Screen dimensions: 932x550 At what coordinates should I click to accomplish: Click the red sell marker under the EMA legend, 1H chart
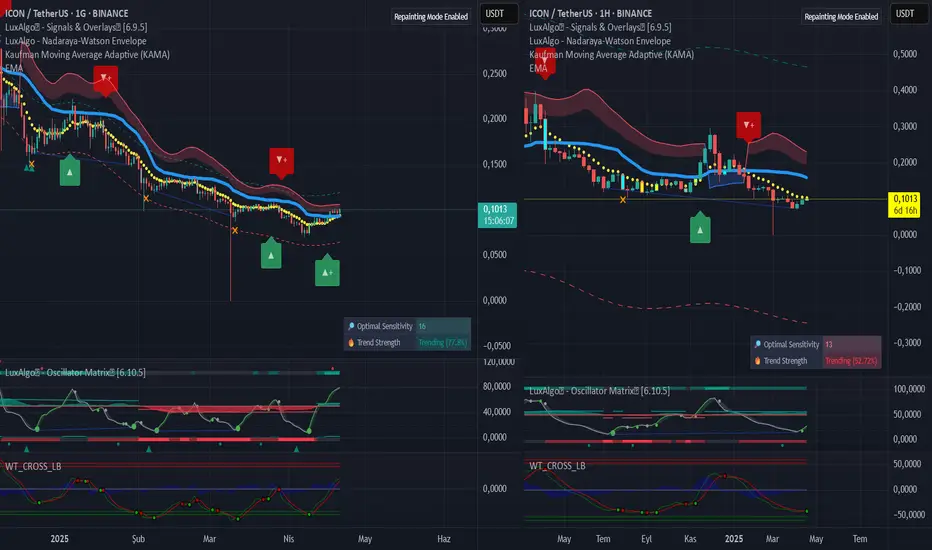click(x=544, y=62)
